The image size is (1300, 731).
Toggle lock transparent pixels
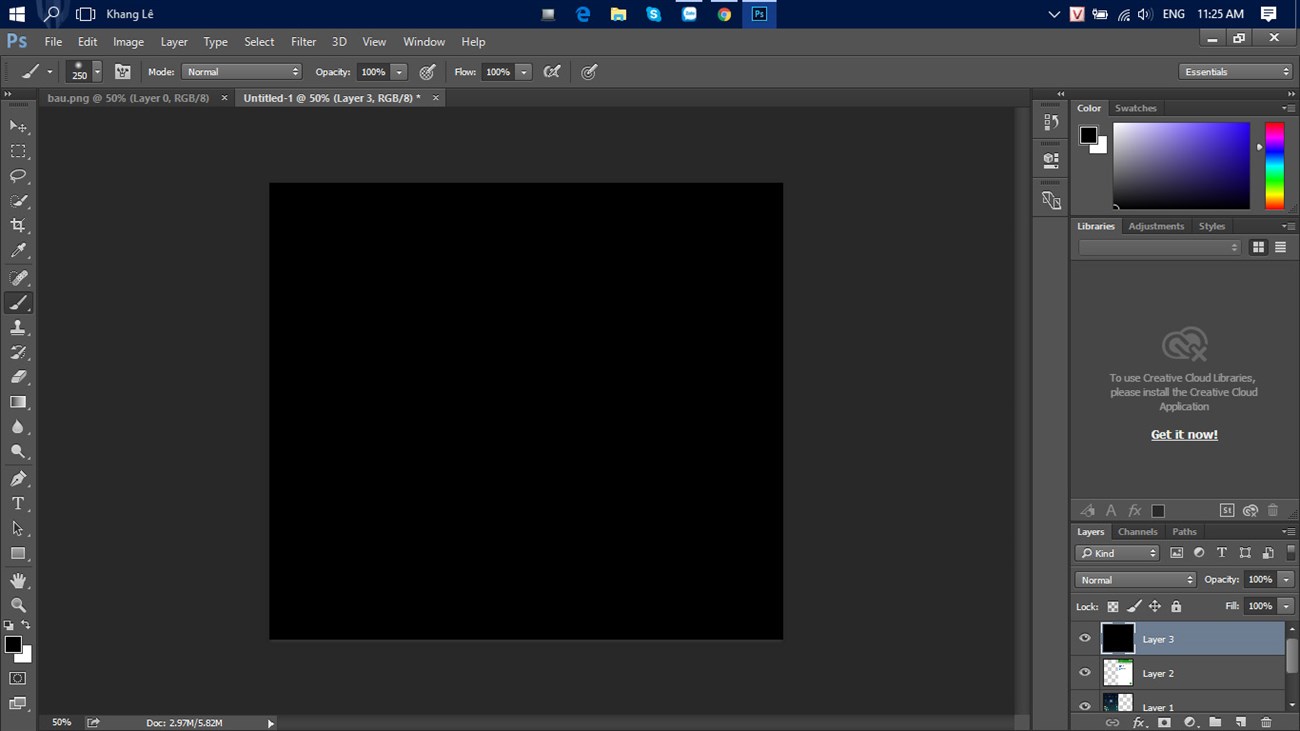coord(1113,607)
